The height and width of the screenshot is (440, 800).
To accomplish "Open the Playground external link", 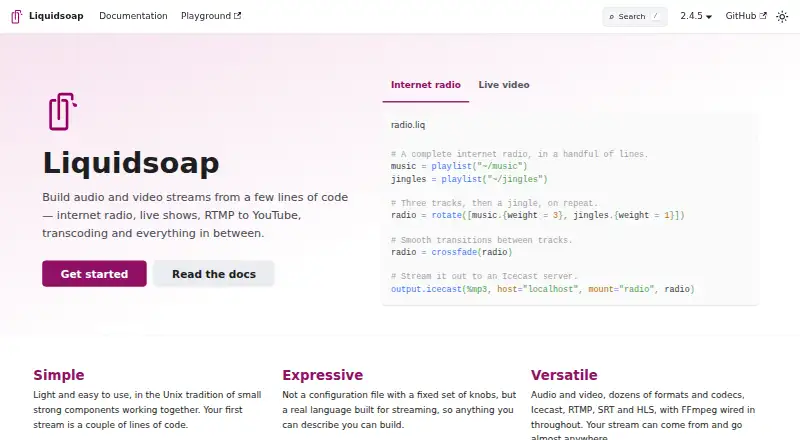I will [211, 16].
